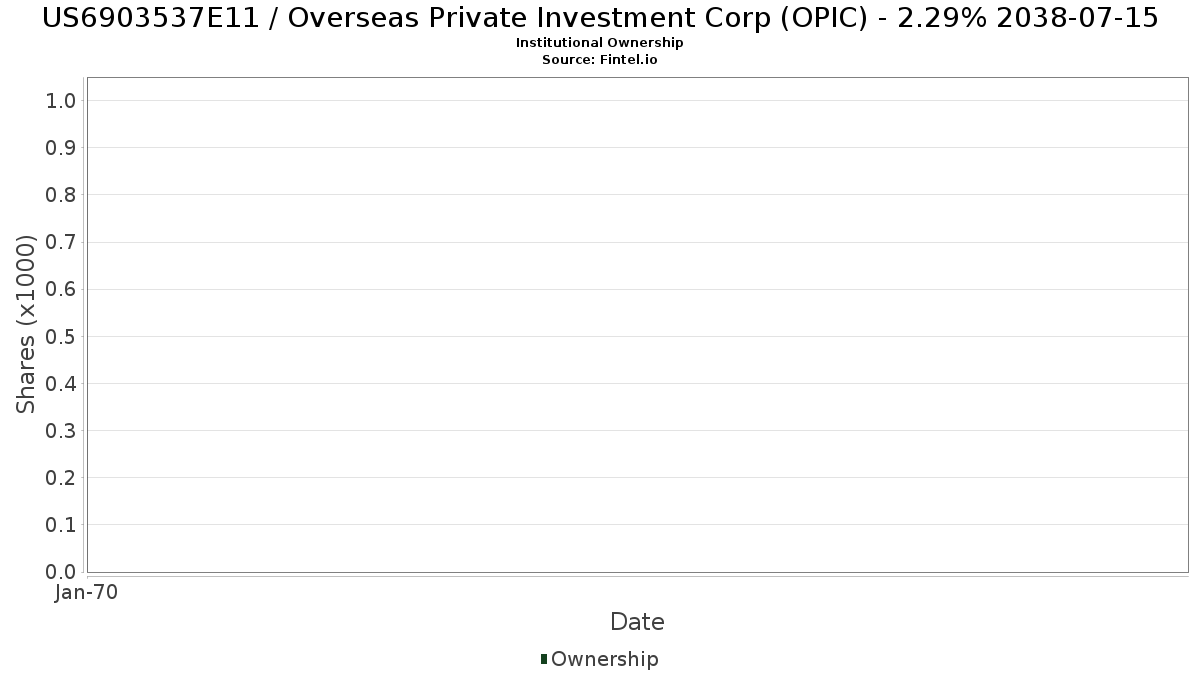Click the 0.0 y-axis tick label

(61, 572)
